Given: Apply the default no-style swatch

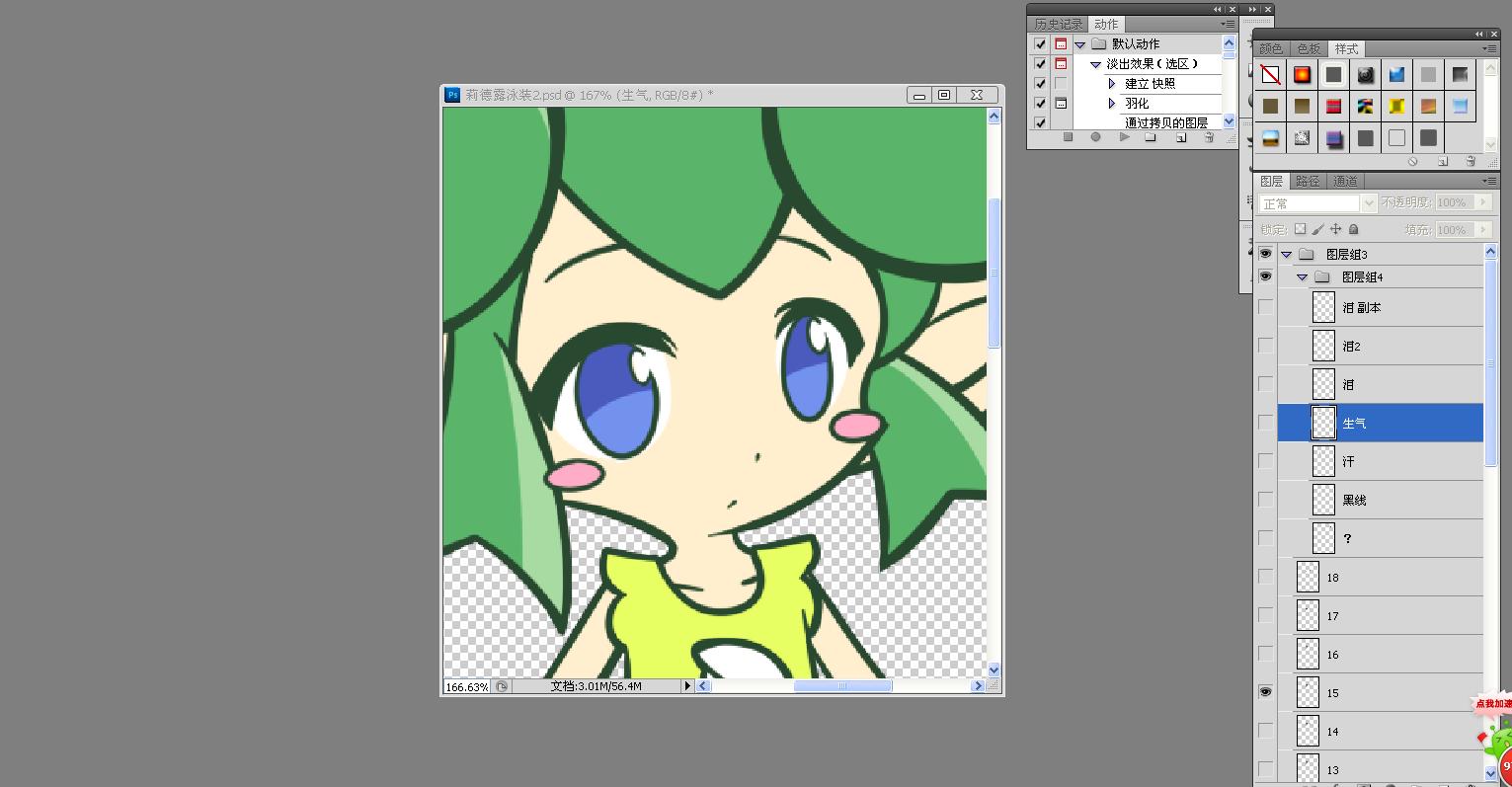Looking at the screenshot, I should (1271, 74).
